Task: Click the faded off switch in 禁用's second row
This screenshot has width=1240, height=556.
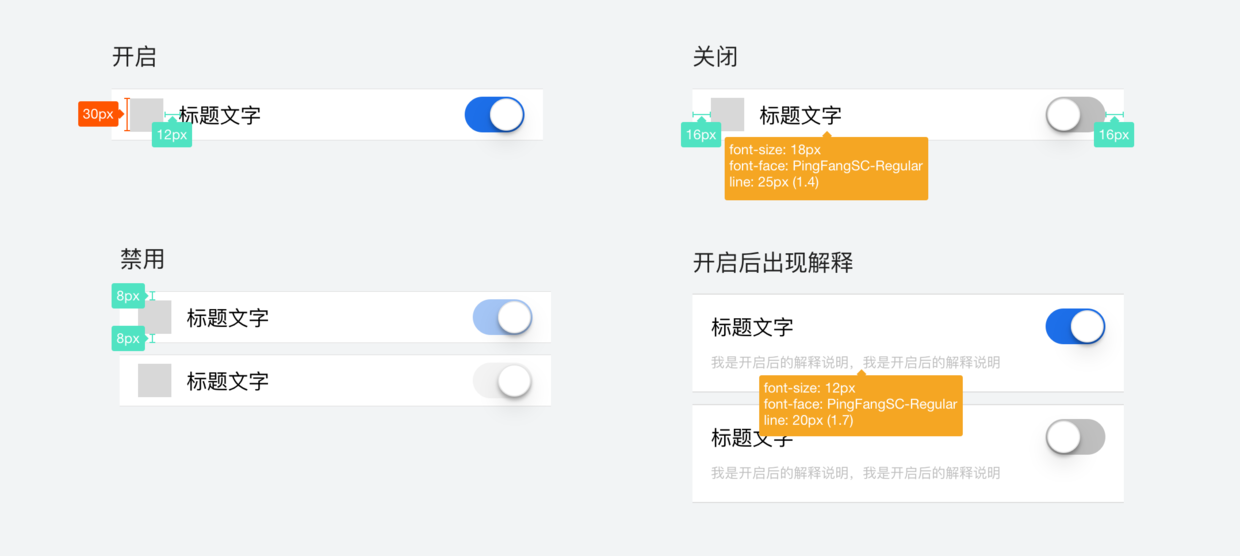Action: click(502, 381)
